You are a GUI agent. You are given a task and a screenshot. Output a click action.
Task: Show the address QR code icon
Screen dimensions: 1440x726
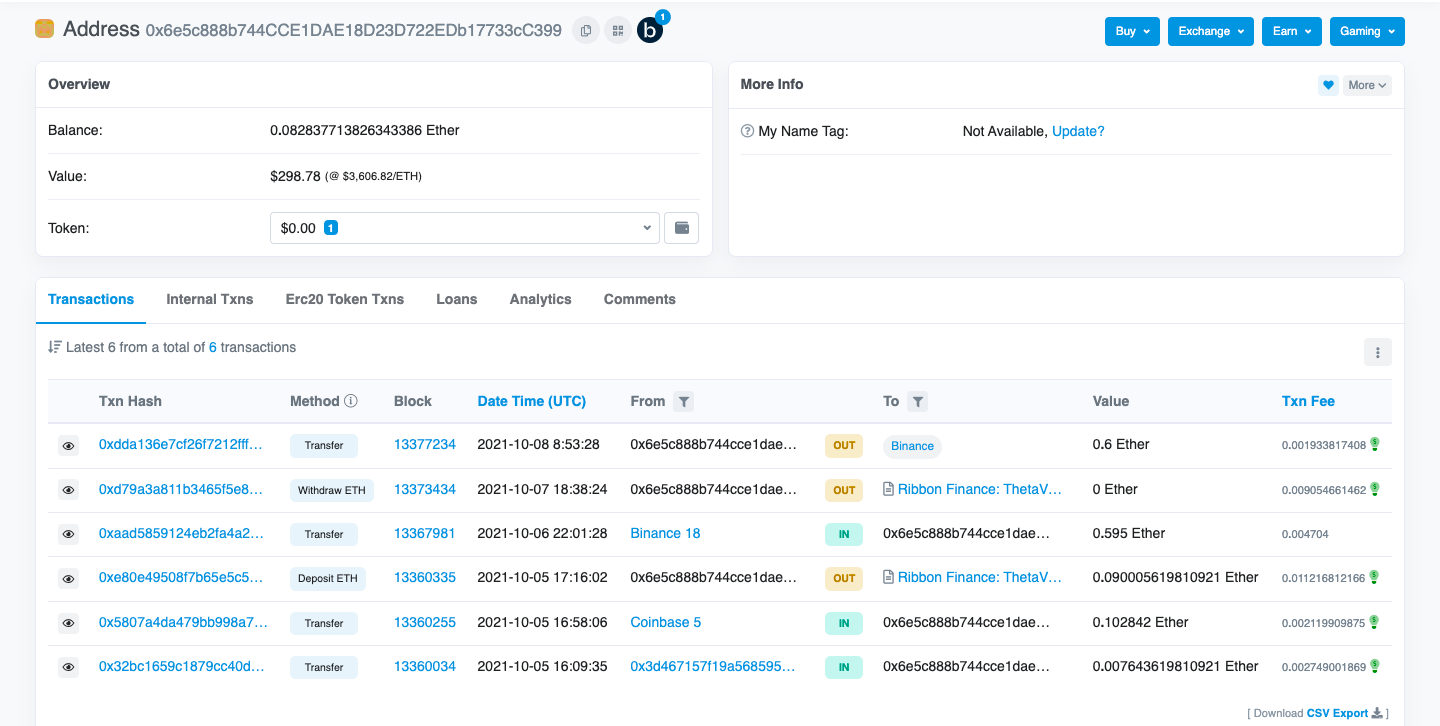[618, 31]
